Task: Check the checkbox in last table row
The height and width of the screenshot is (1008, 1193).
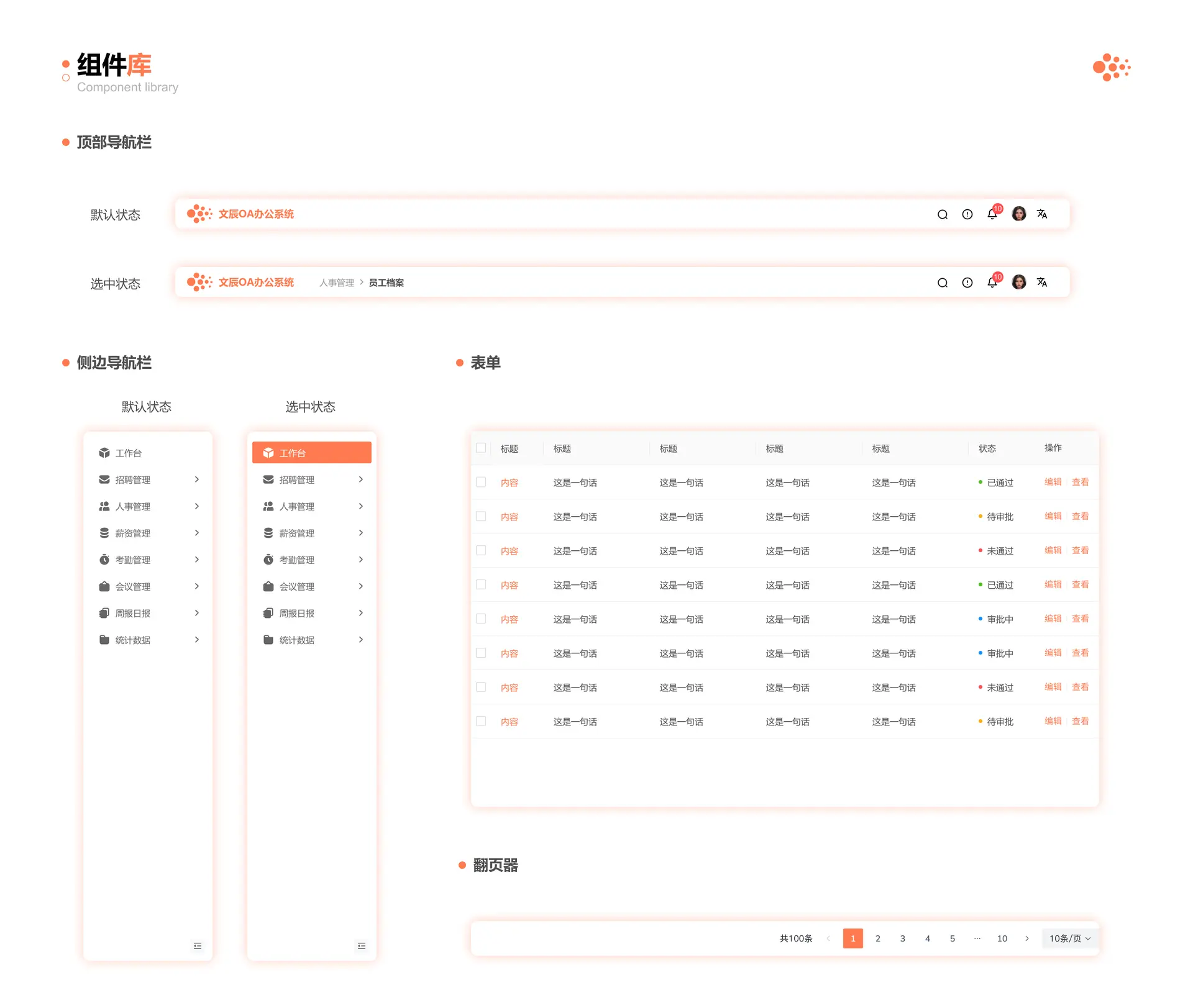Action: [481, 721]
